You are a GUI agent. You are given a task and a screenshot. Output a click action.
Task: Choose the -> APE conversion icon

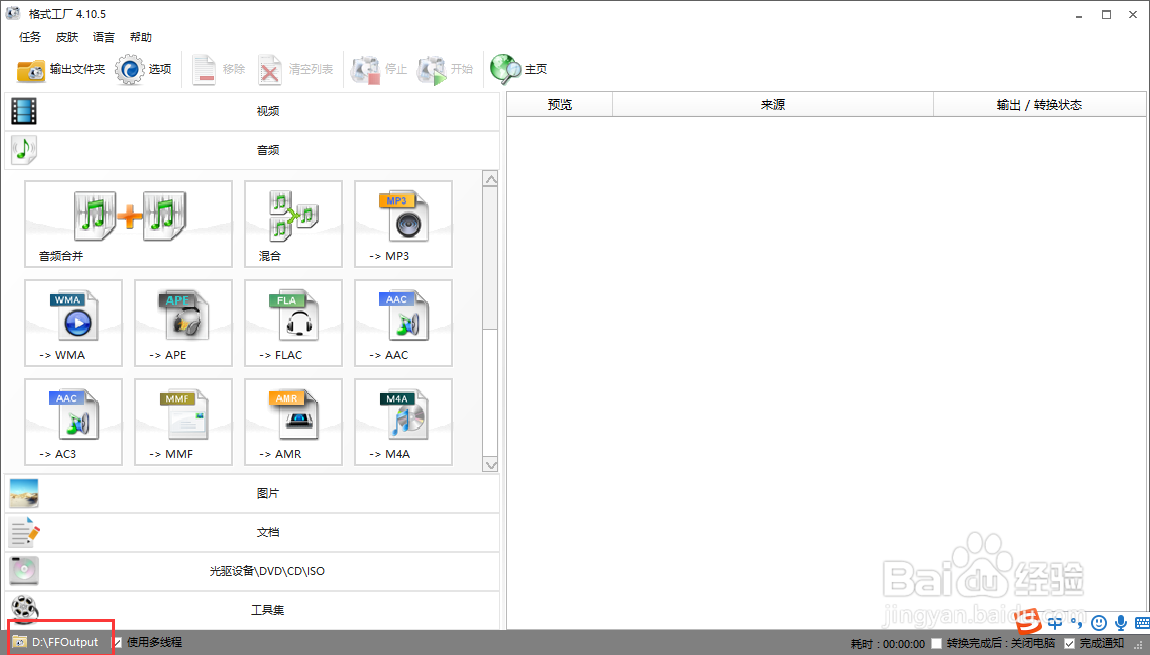183,323
